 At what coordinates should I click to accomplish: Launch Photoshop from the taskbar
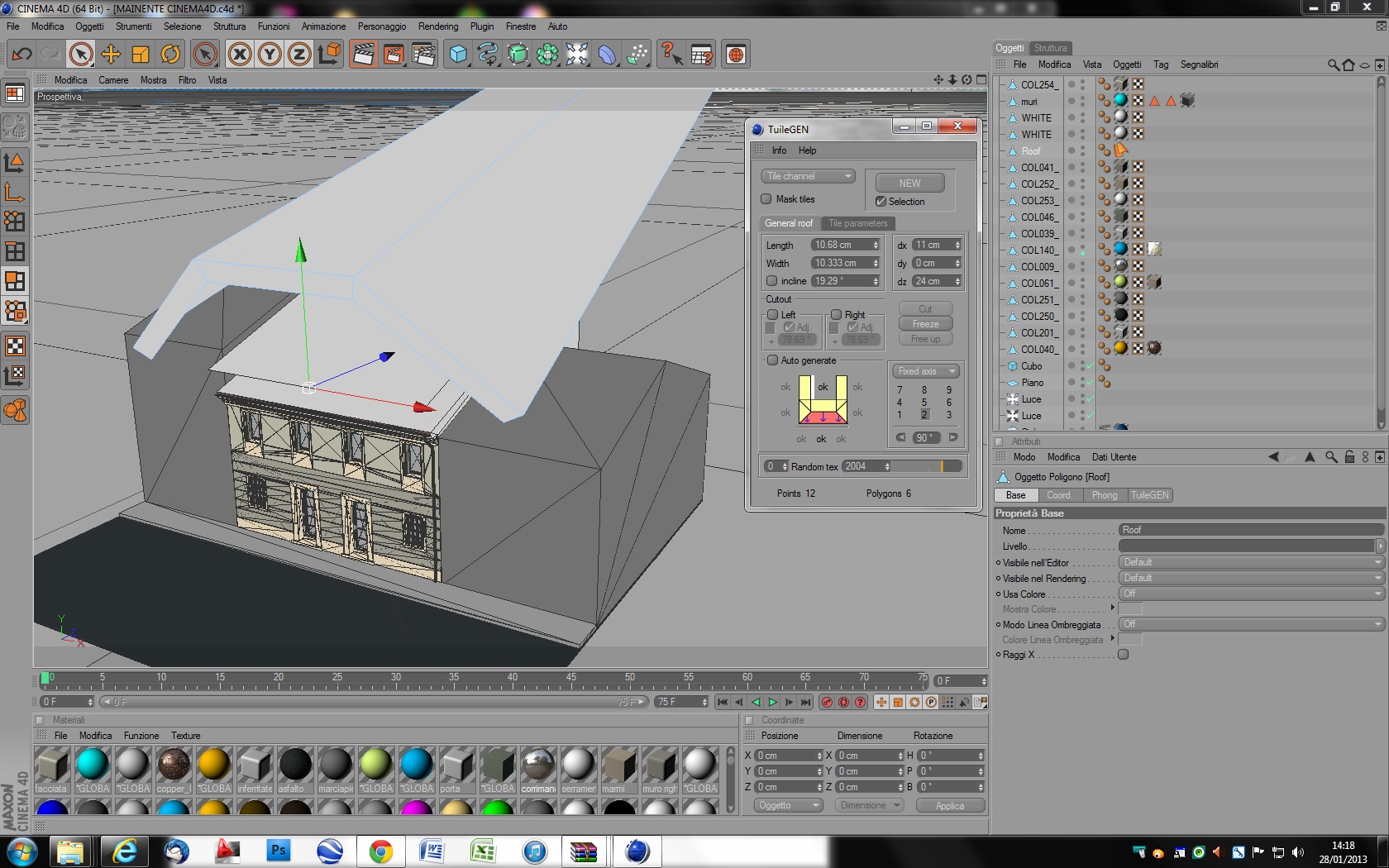coord(279,851)
